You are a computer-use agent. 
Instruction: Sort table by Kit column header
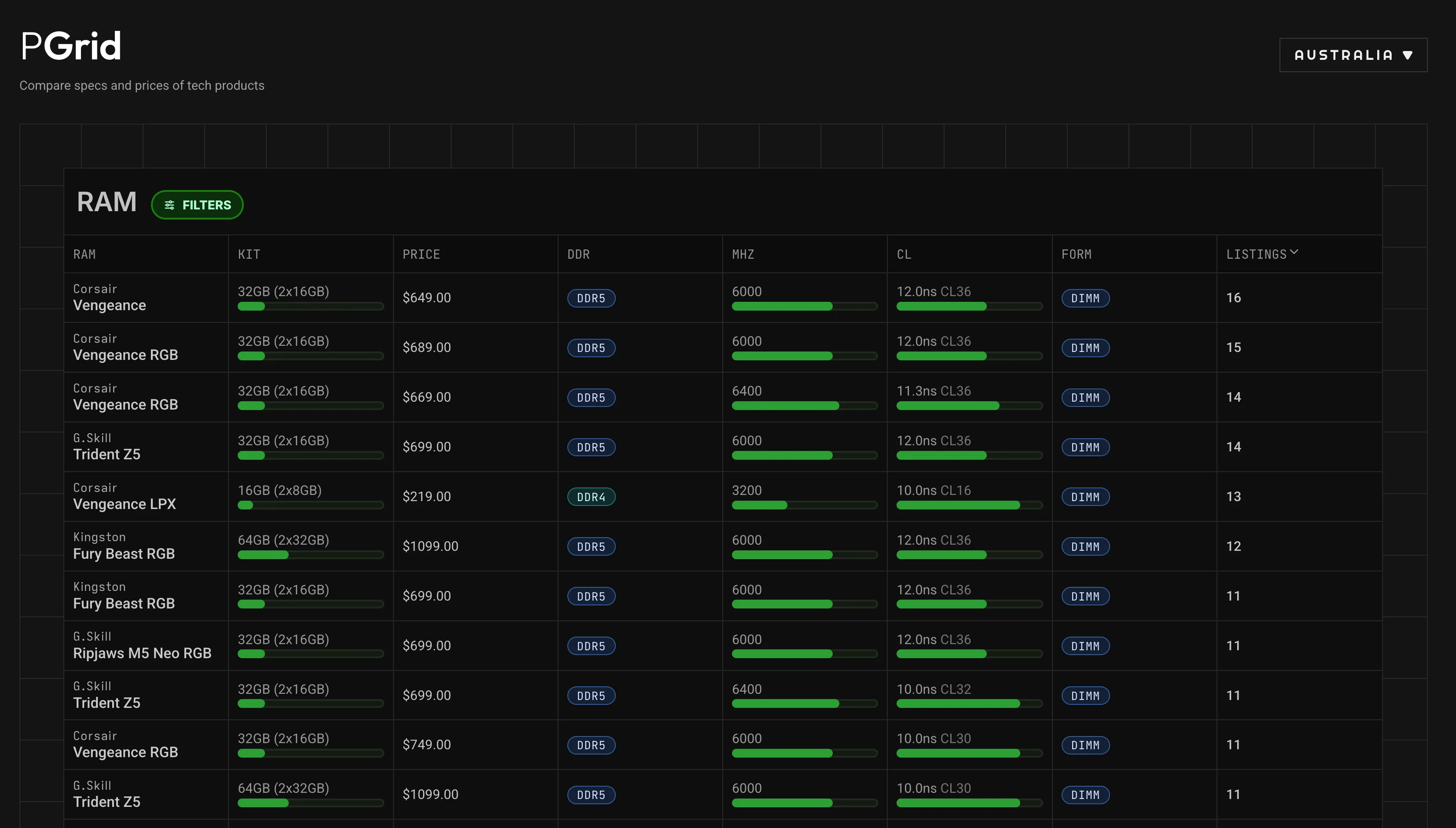pyautogui.click(x=249, y=254)
